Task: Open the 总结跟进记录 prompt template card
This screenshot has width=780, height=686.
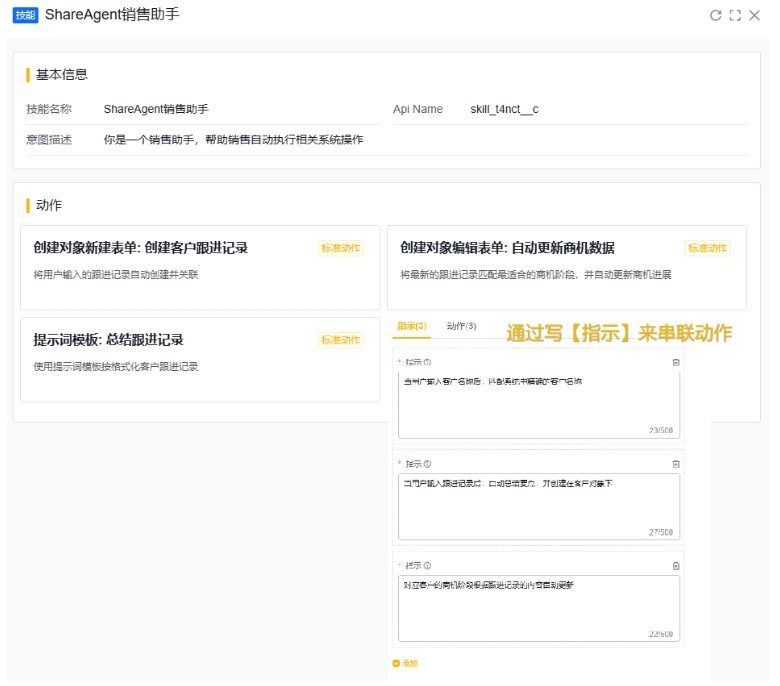Action: coord(200,360)
